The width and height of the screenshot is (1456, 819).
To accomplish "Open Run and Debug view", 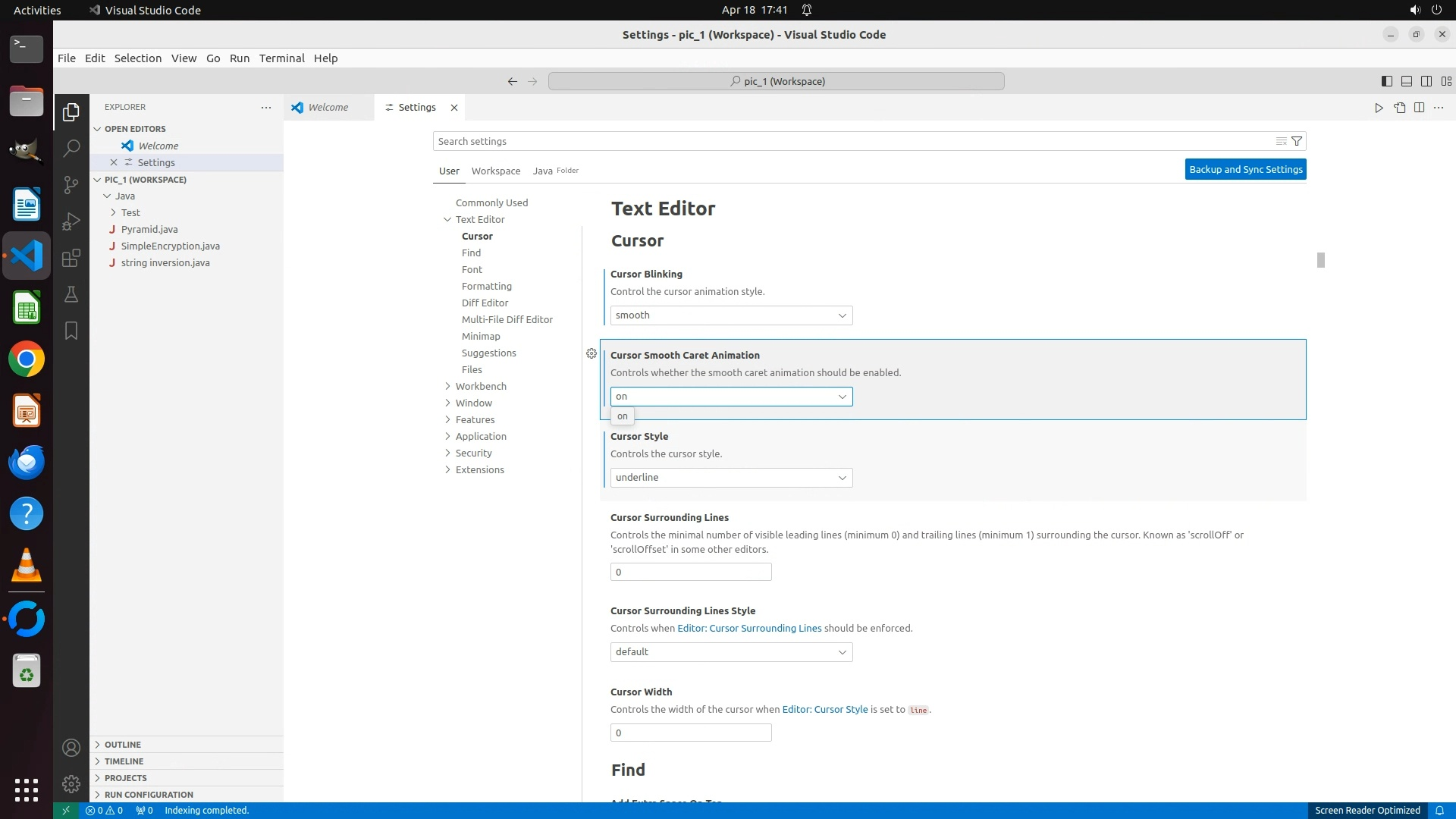I will coord(71,221).
